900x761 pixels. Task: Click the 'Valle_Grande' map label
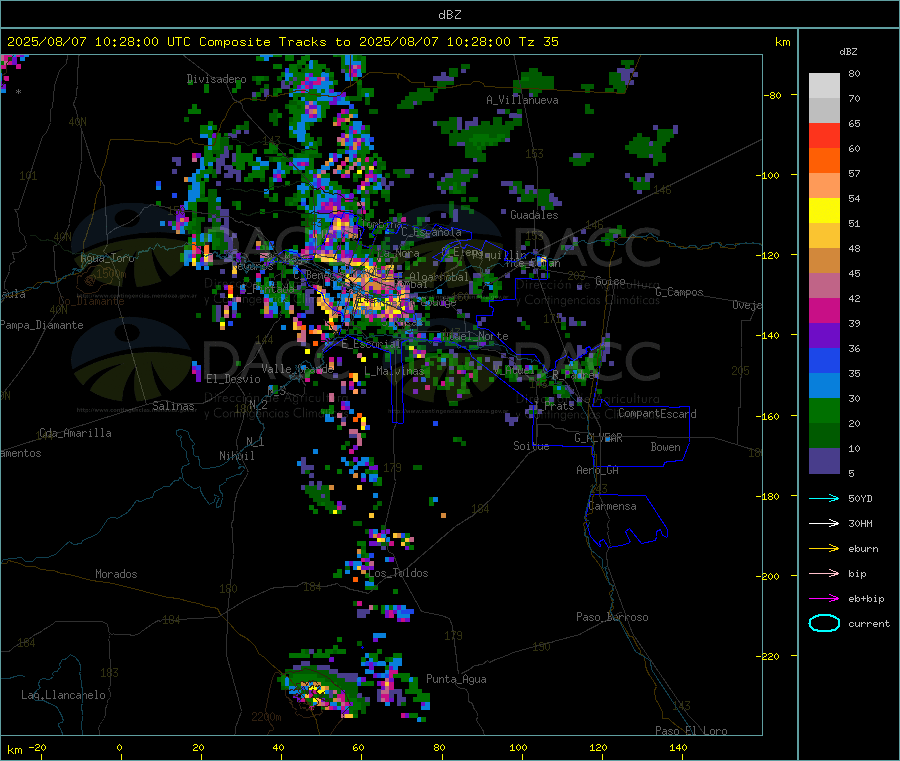click(297, 369)
